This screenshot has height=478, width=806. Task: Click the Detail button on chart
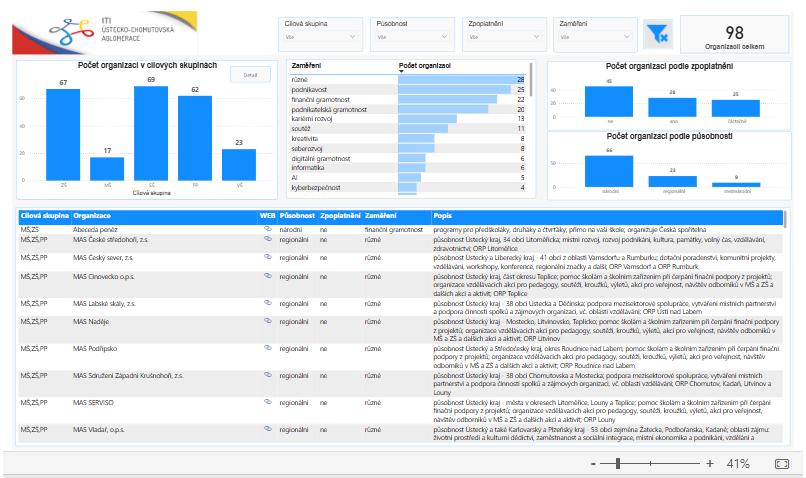click(x=250, y=75)
